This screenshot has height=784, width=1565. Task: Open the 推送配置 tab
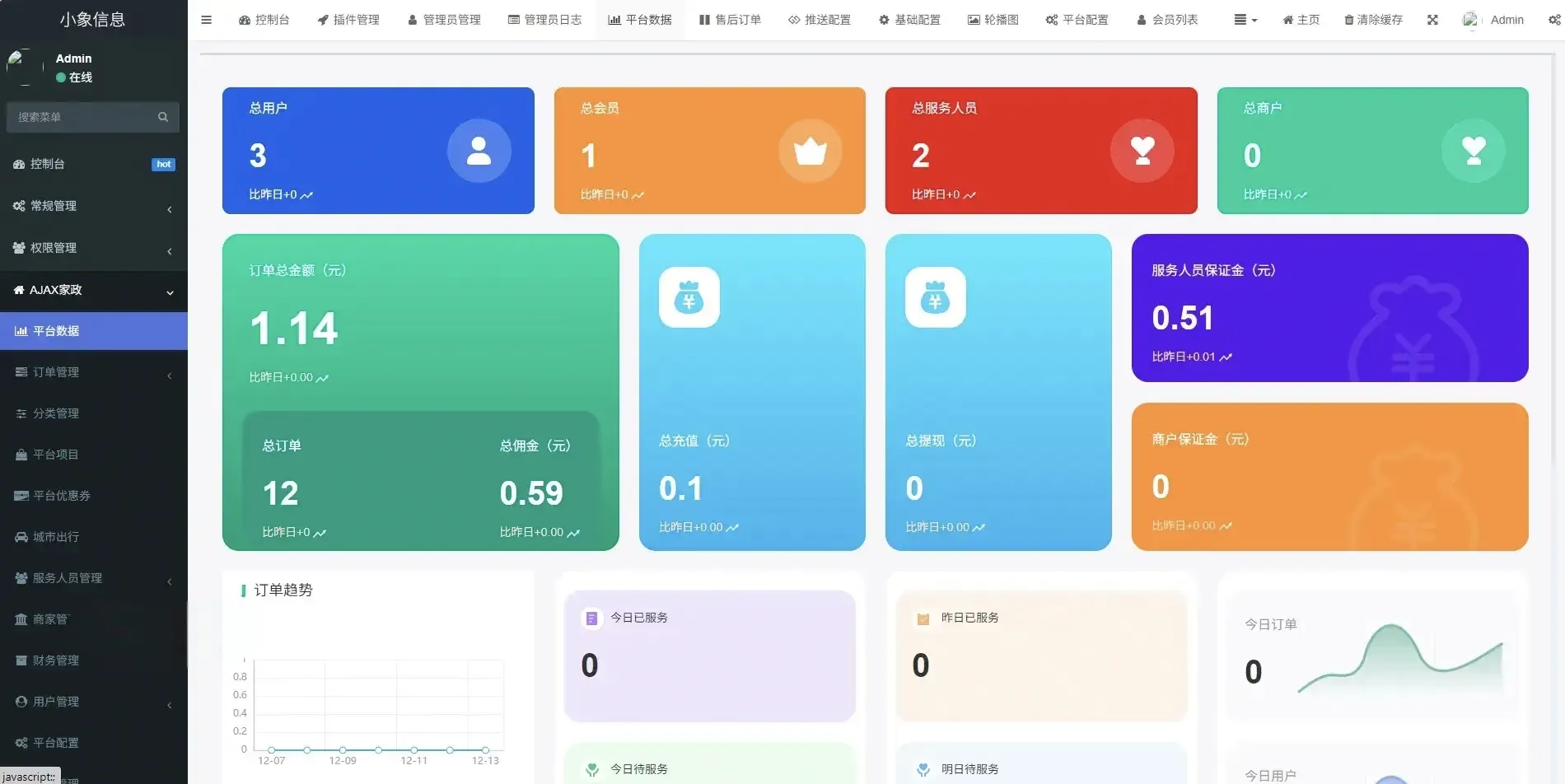tap(820, 20)
